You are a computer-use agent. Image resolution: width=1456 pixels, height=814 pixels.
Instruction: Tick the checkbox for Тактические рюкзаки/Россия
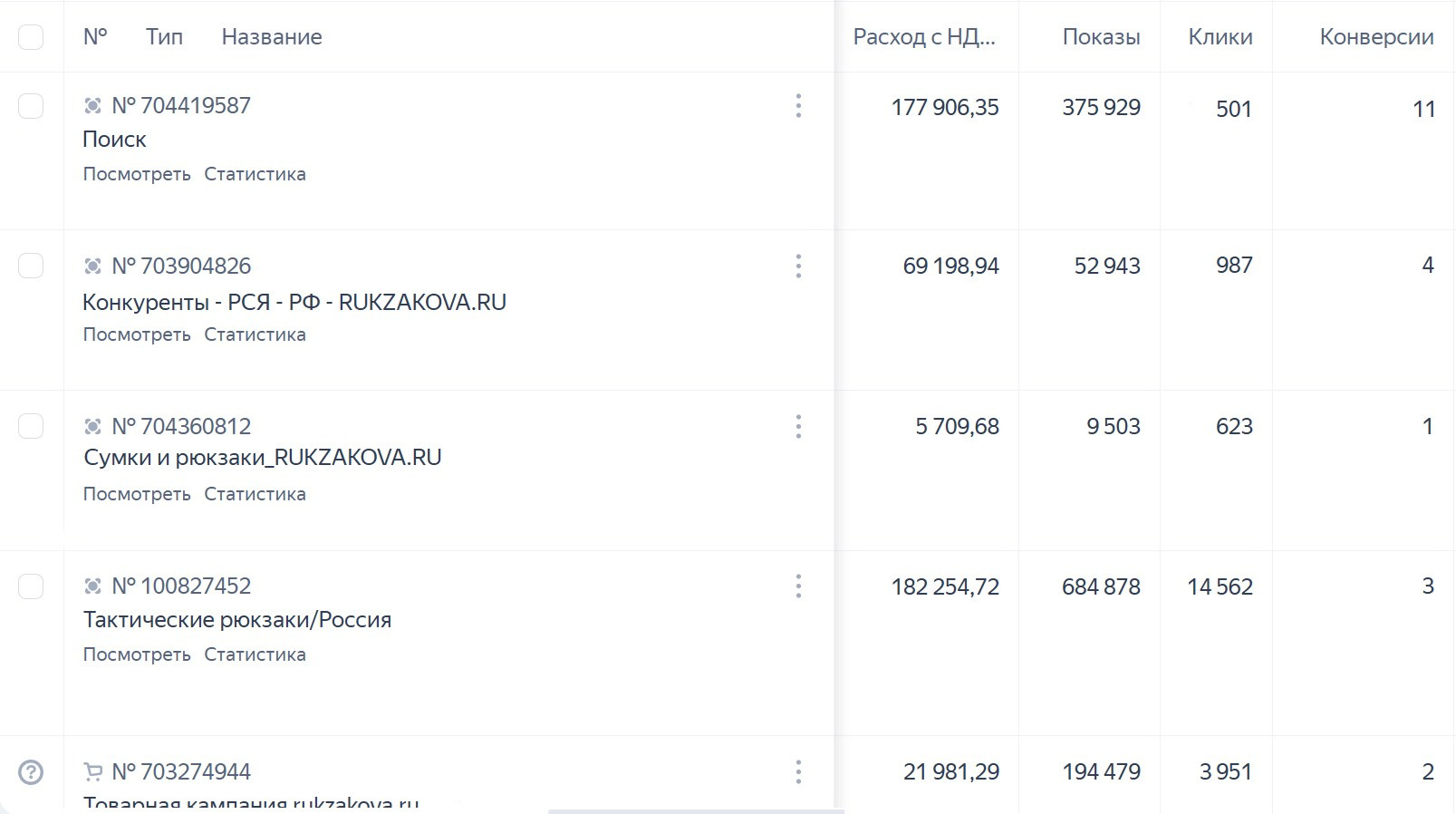(x=31, y=586)
